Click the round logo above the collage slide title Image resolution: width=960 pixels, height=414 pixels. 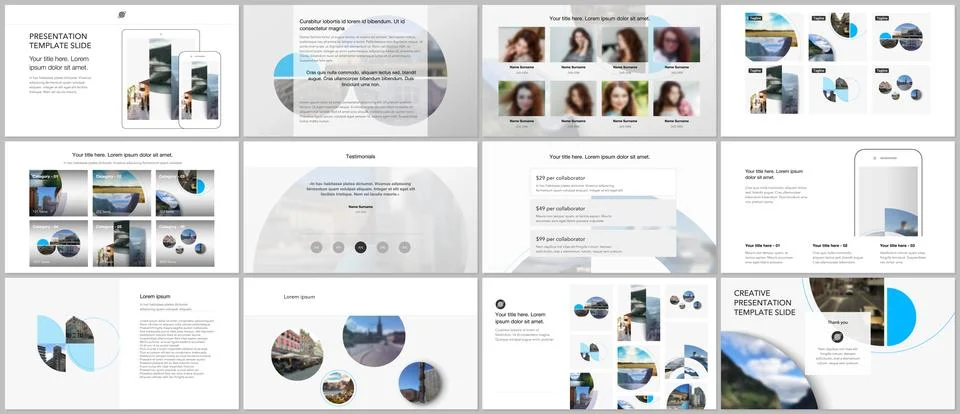[500, 304]
